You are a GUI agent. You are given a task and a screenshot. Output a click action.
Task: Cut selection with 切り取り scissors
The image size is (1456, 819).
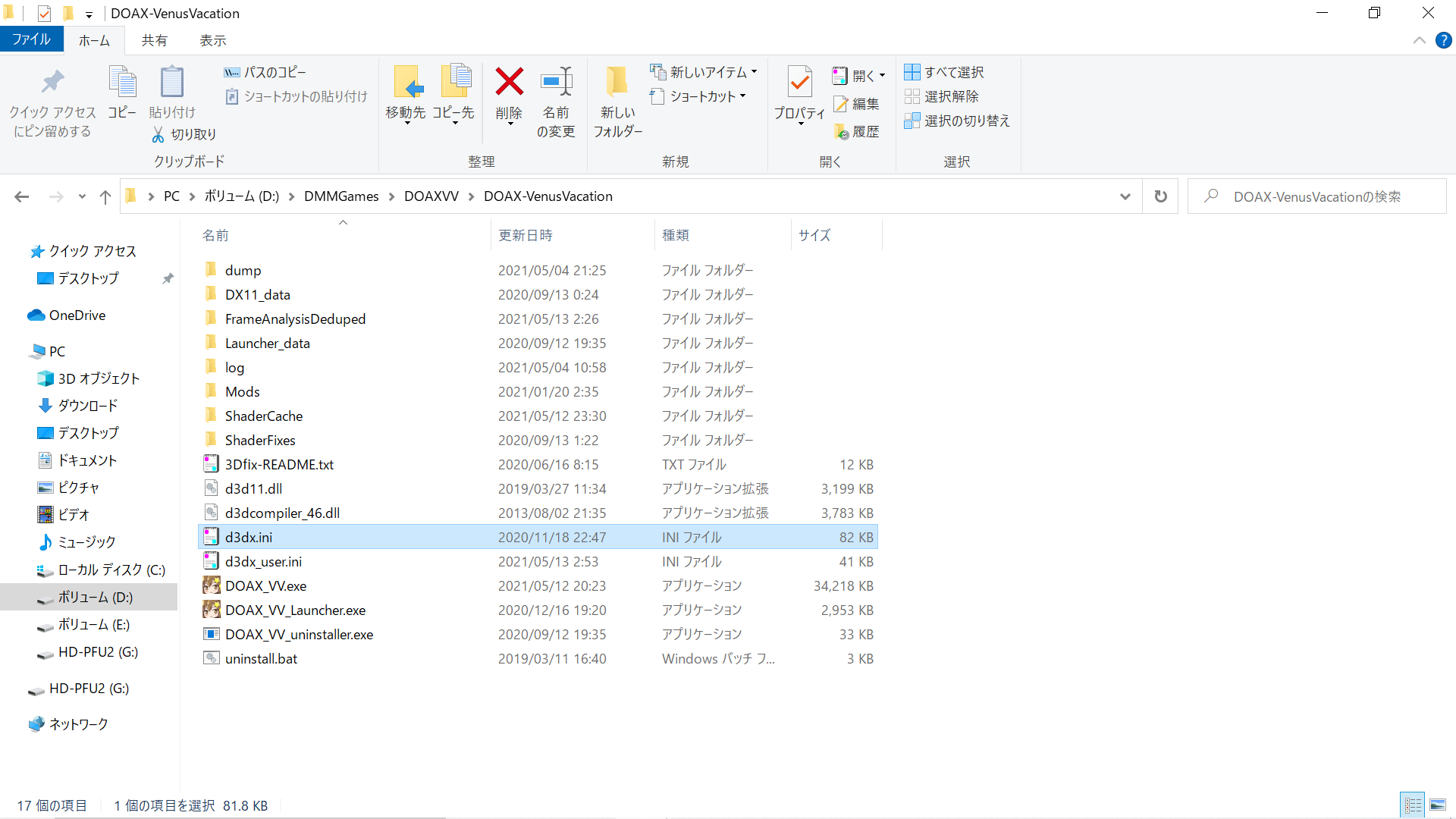pos(184,134)
